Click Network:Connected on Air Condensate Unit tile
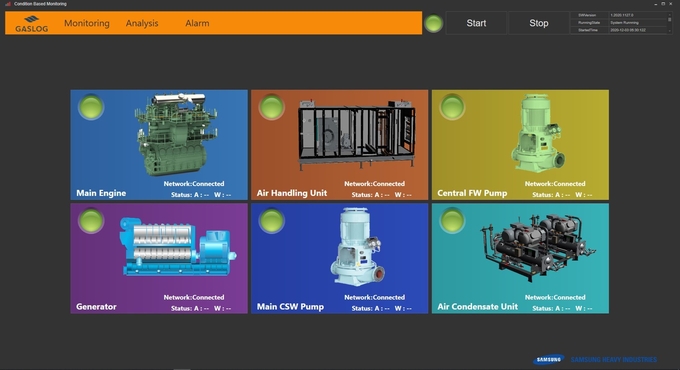This screenshot has height=370, width=680. click(555, 297)
